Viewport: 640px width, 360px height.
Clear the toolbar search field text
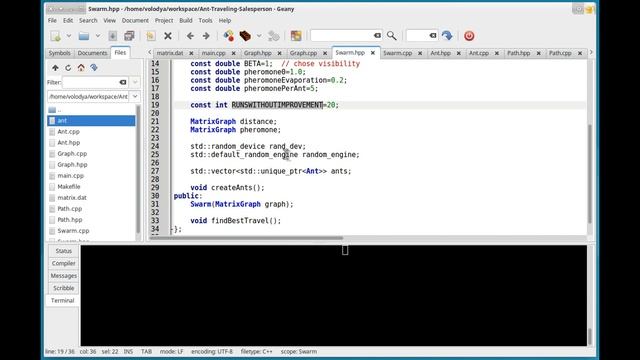coord(377,36)
